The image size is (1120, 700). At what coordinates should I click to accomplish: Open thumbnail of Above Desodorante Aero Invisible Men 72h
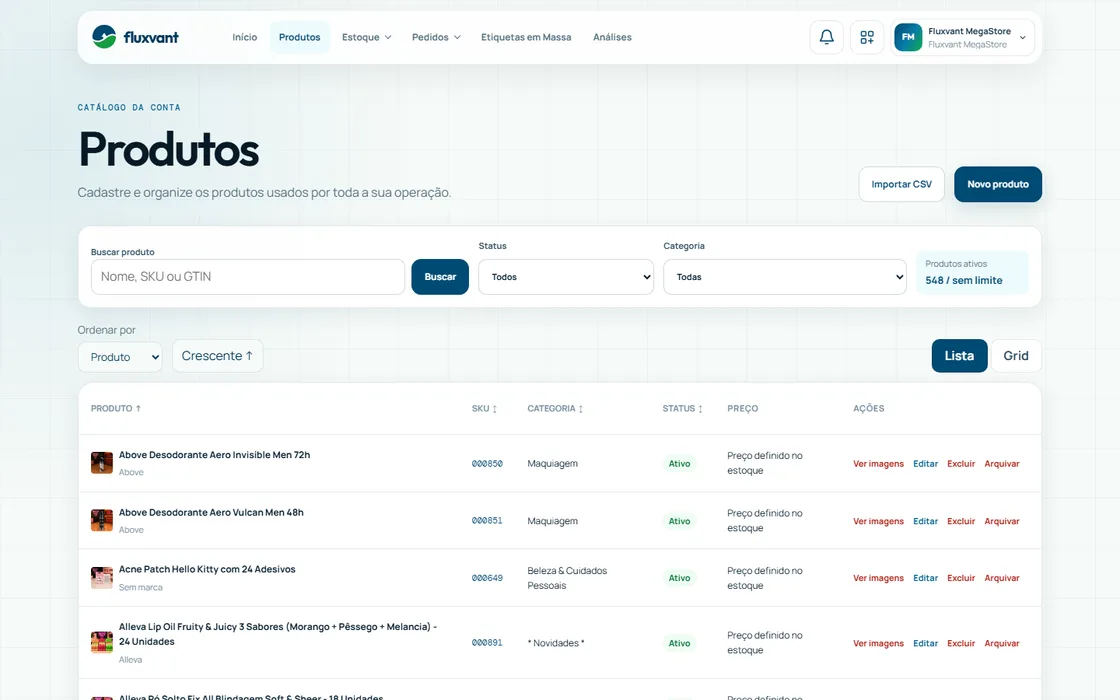click(x=101, y=463)
